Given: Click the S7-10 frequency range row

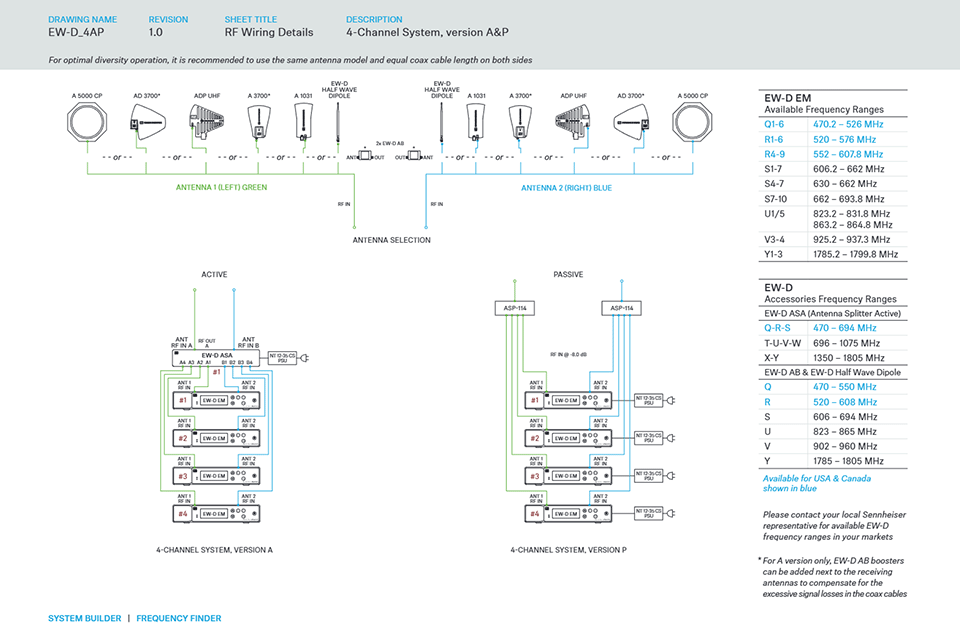Looking at the screenshot, I should click(833, 199).
